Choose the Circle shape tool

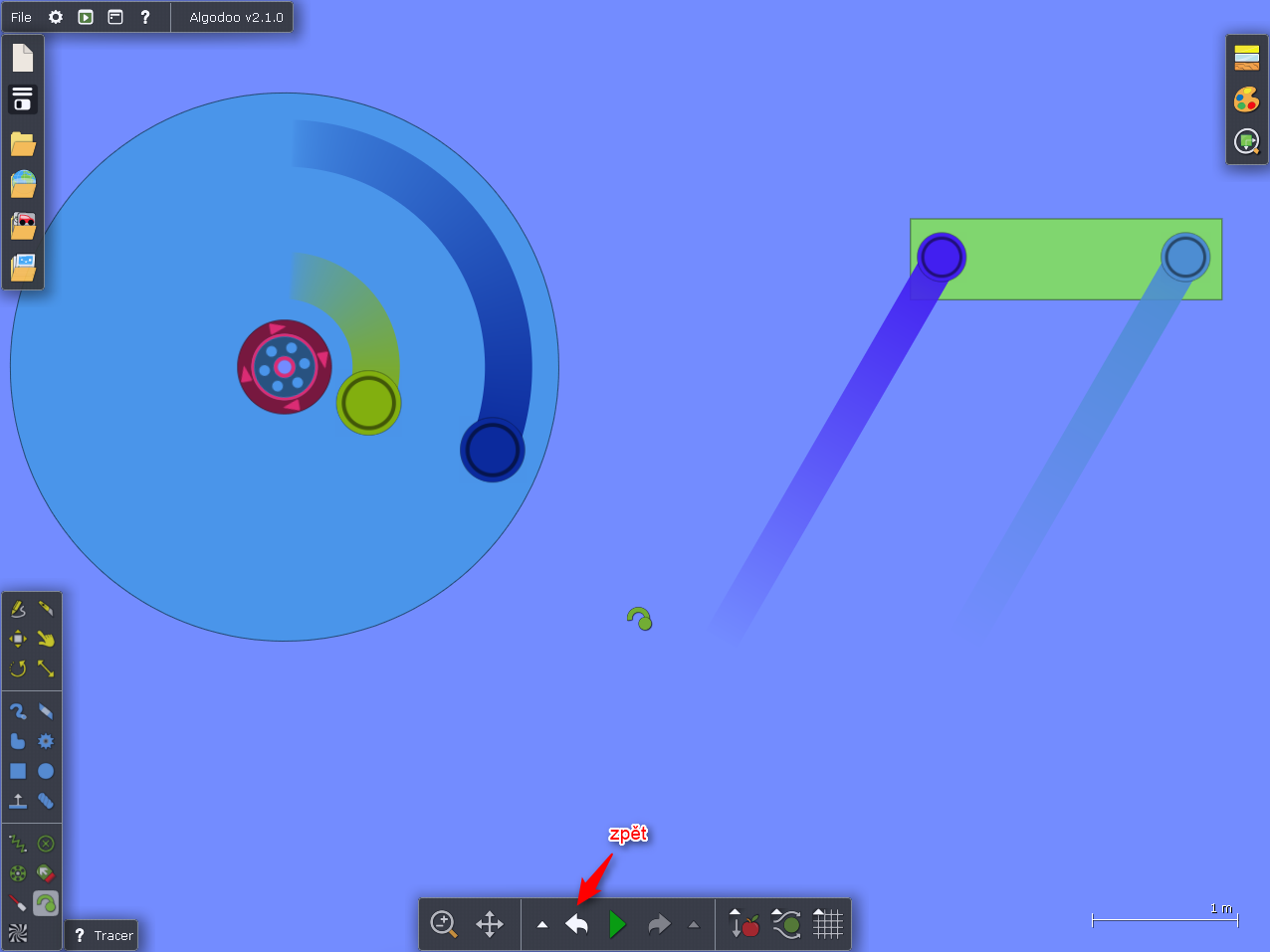46,771
